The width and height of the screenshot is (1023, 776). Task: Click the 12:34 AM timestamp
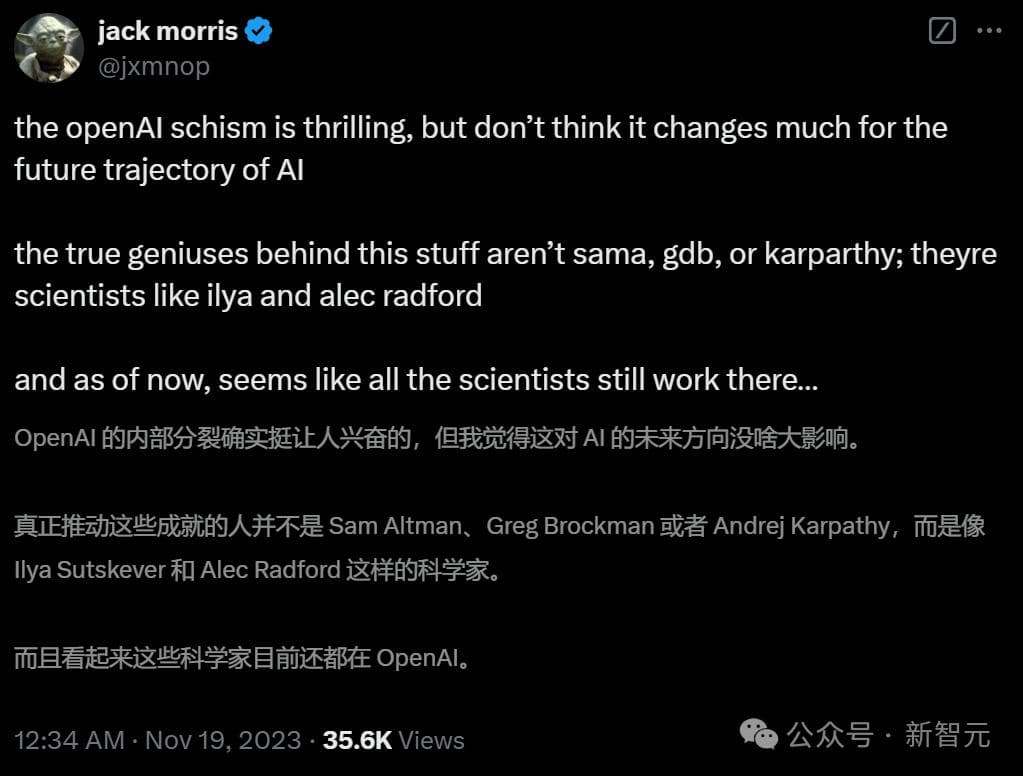pyautogui.click(x=69, y=740)
